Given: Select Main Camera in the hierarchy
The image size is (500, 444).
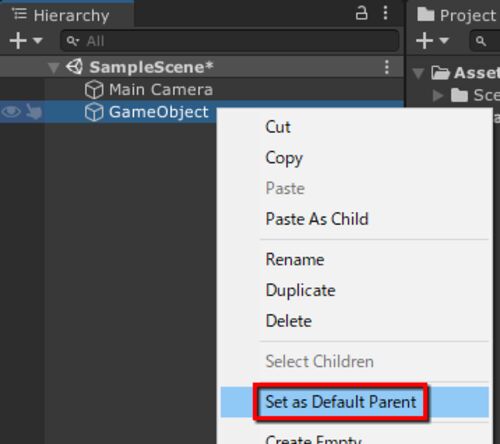Looking at the screenshot, I should coord(161,90).
